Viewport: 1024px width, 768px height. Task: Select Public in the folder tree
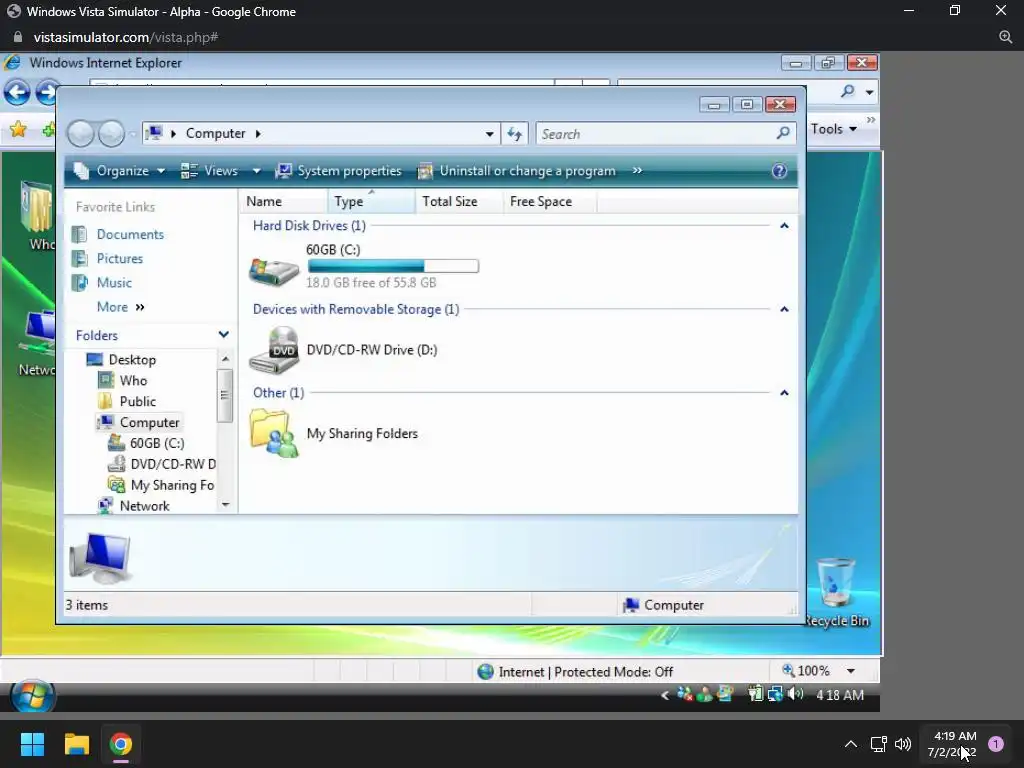click(138, 402)
